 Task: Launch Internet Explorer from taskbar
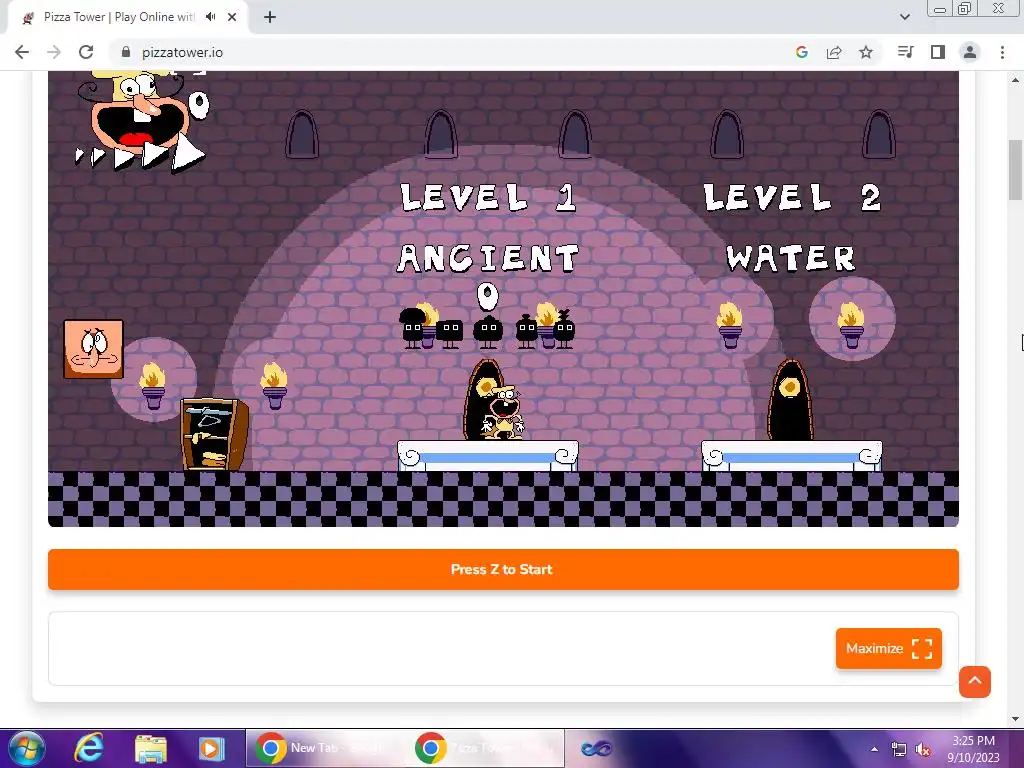tap(89, 748)
